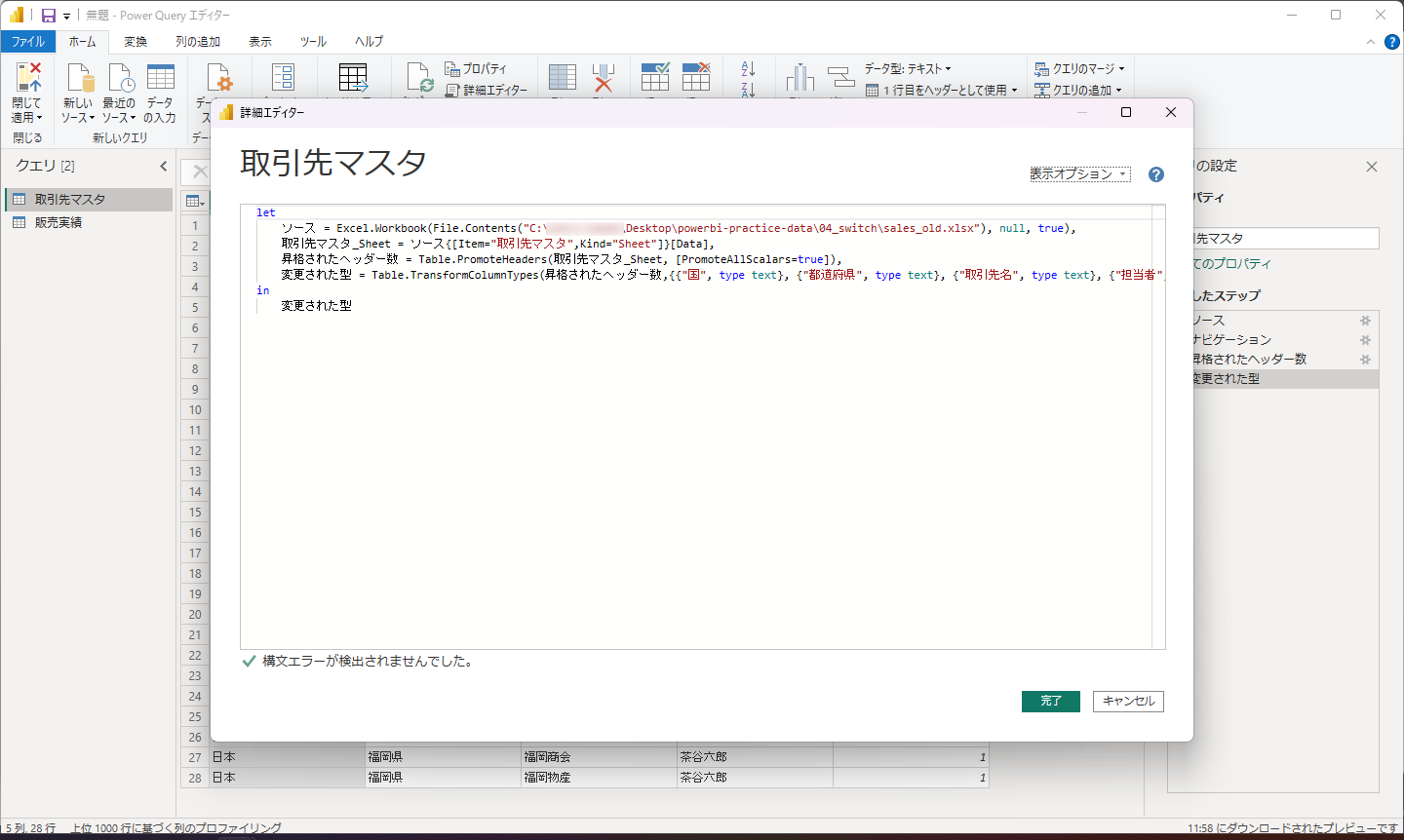Switch to the 変換 tab
This screenshot has height=840, width=1404.
point(136,41)
